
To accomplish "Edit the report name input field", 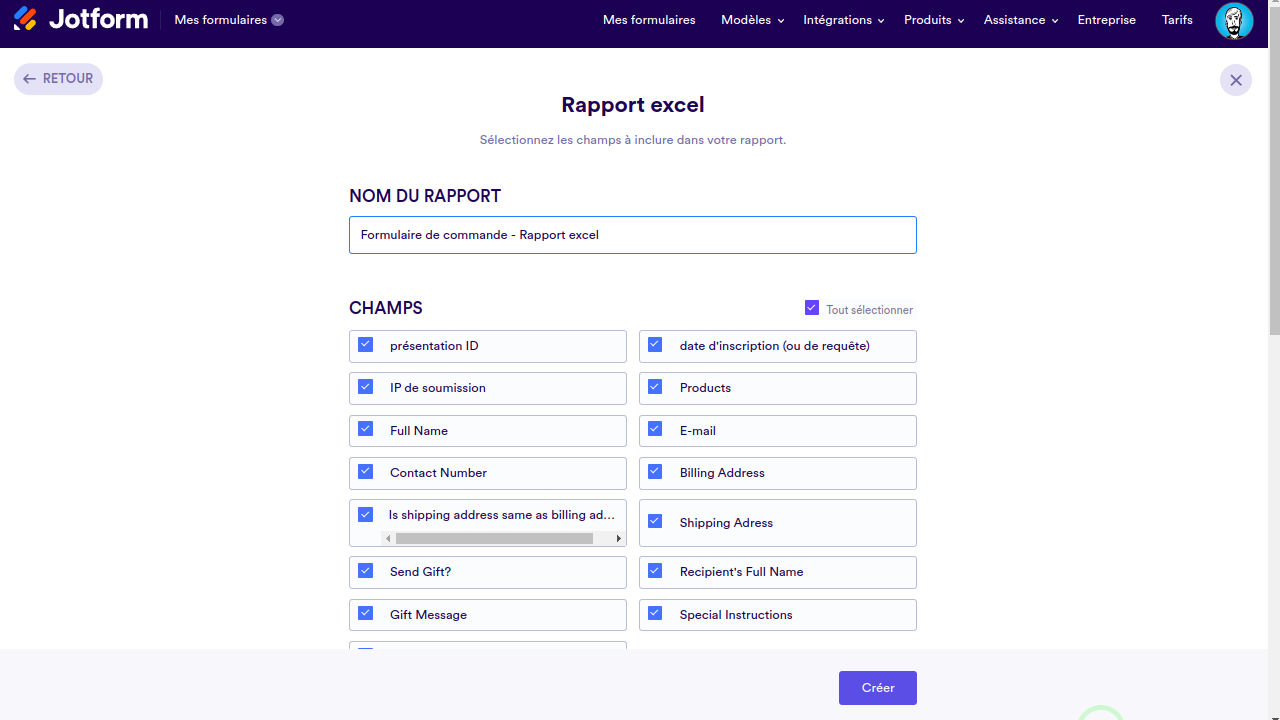I will 633,235.
